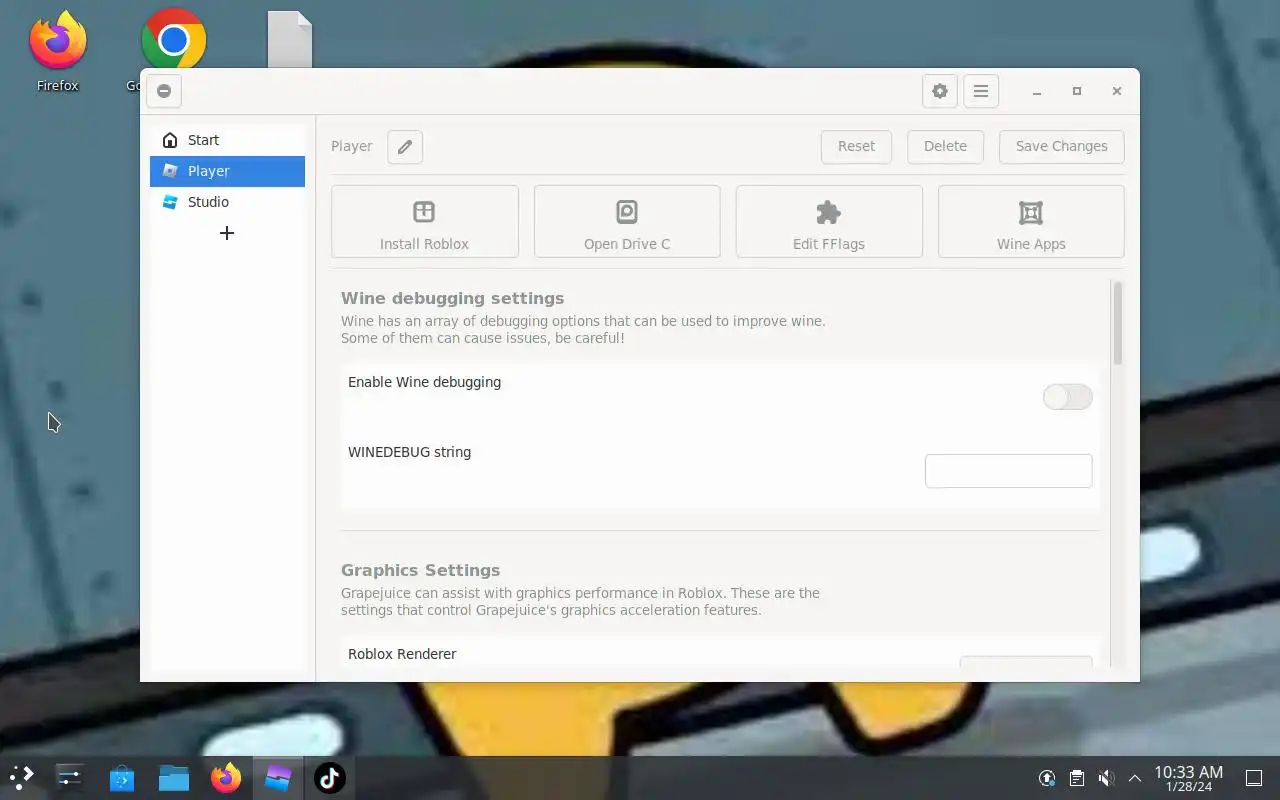Open the KDE application launcher

(22, 778)
